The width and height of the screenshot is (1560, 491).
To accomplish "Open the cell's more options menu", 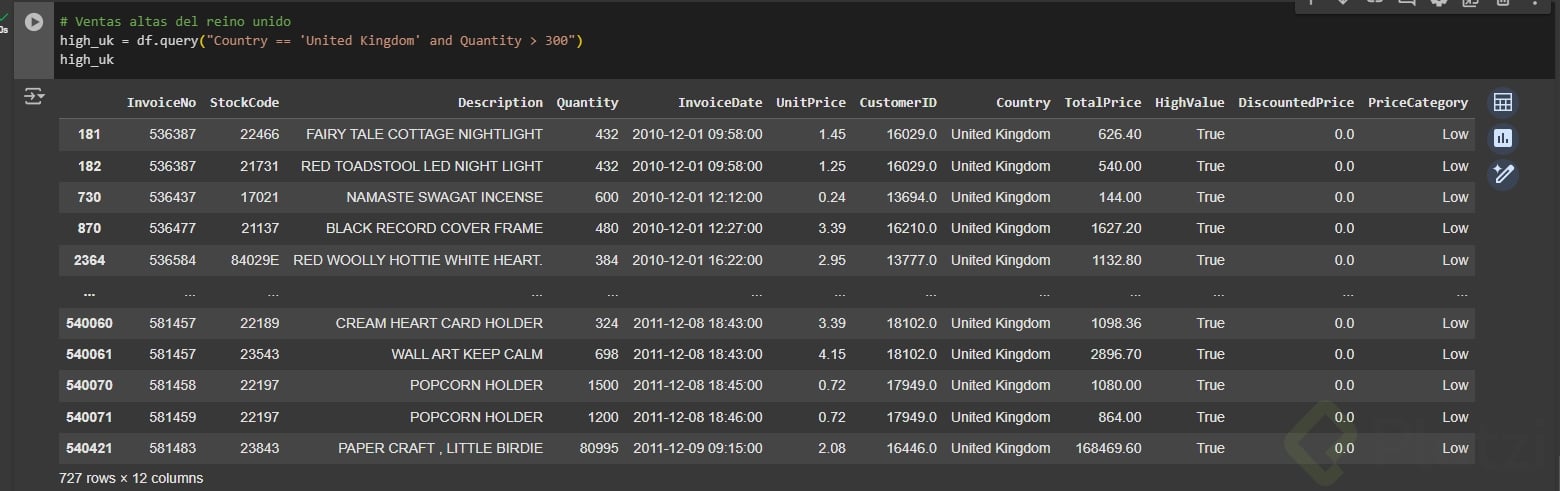I will pyautogui.click(x=1534, y=3).
